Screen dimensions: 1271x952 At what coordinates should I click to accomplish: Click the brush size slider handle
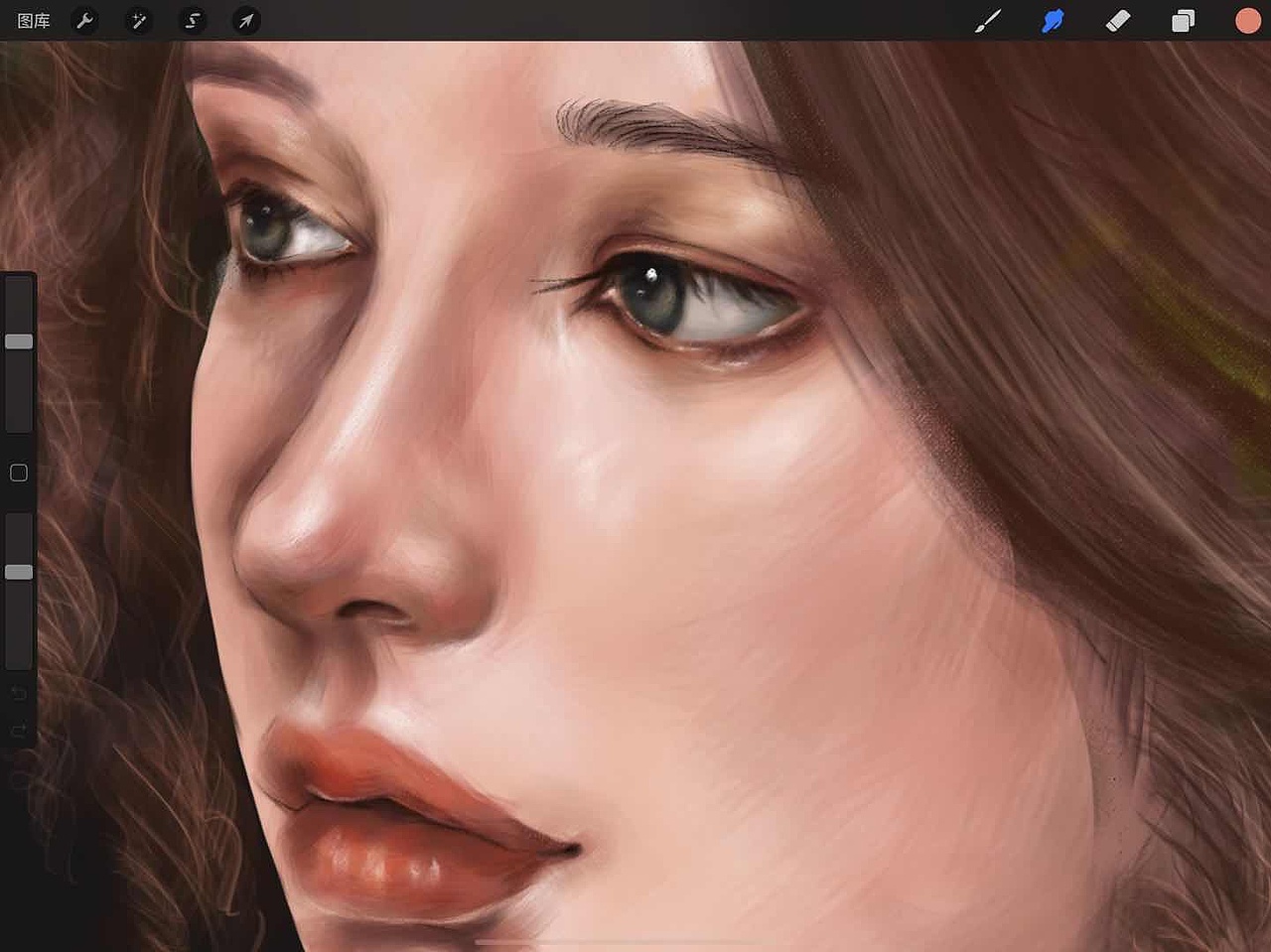click(x=19, y=341)
